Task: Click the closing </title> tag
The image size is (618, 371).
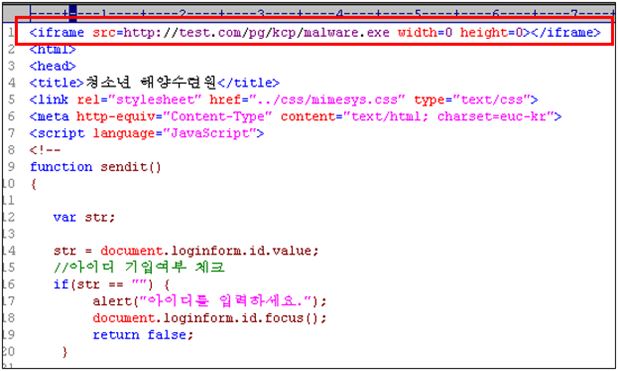Action: pos(248,83)
